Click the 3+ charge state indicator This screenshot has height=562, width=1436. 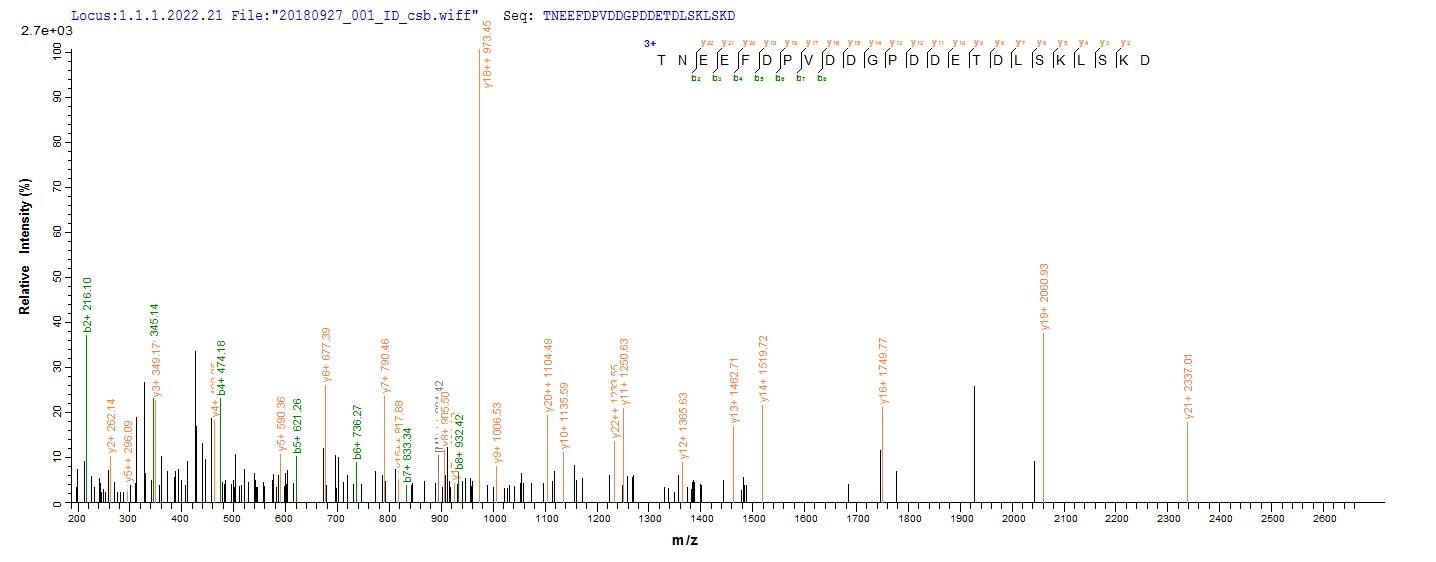coord(649,44)
